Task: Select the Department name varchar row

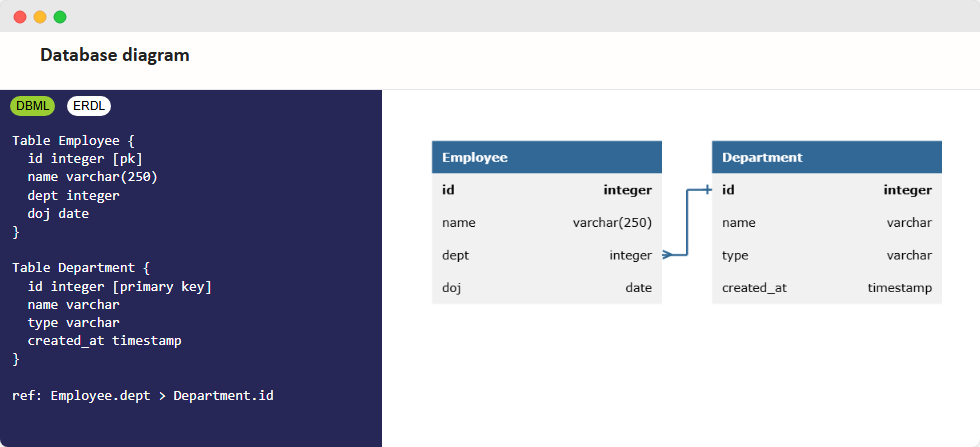Action: tap(827, 223)
